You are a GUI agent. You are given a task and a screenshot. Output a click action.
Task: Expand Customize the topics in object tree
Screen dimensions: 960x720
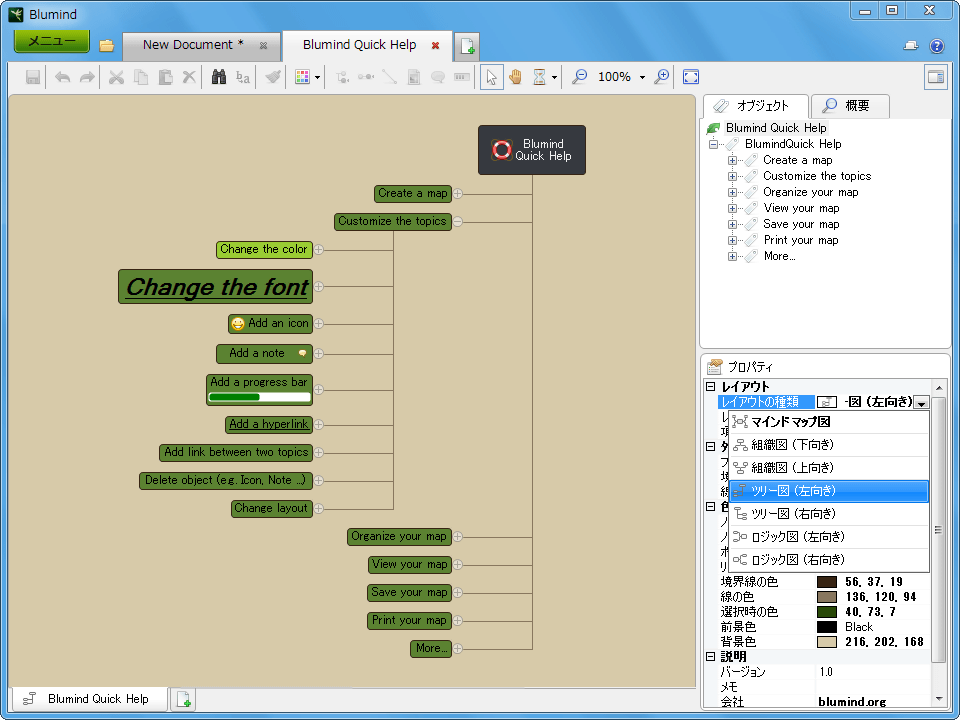(732, 176)
